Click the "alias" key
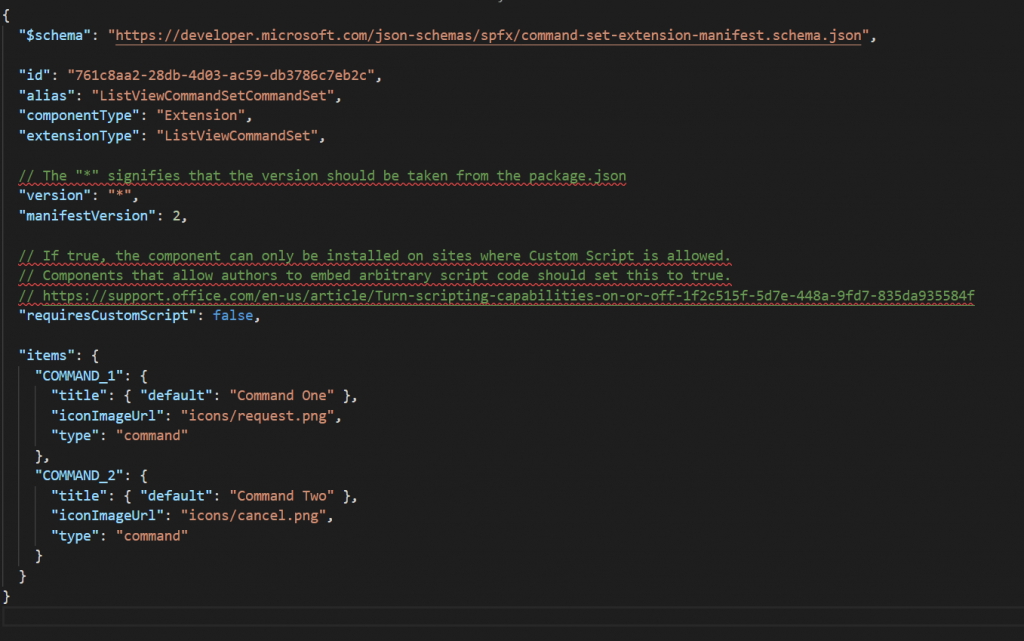The image size is (1024, 641). [46, 95]
